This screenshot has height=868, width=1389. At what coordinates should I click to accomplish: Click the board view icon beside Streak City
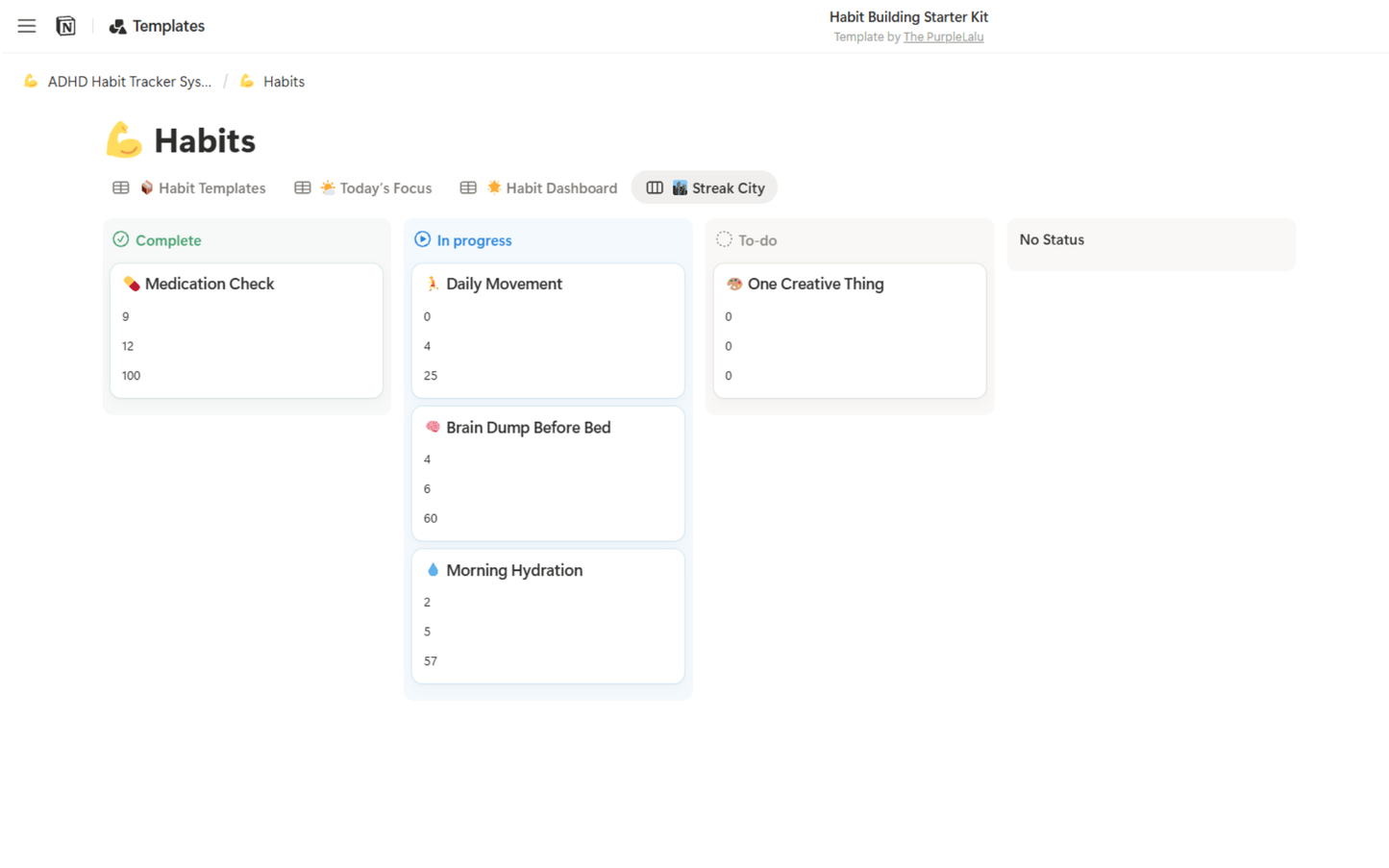pos(655,187)
